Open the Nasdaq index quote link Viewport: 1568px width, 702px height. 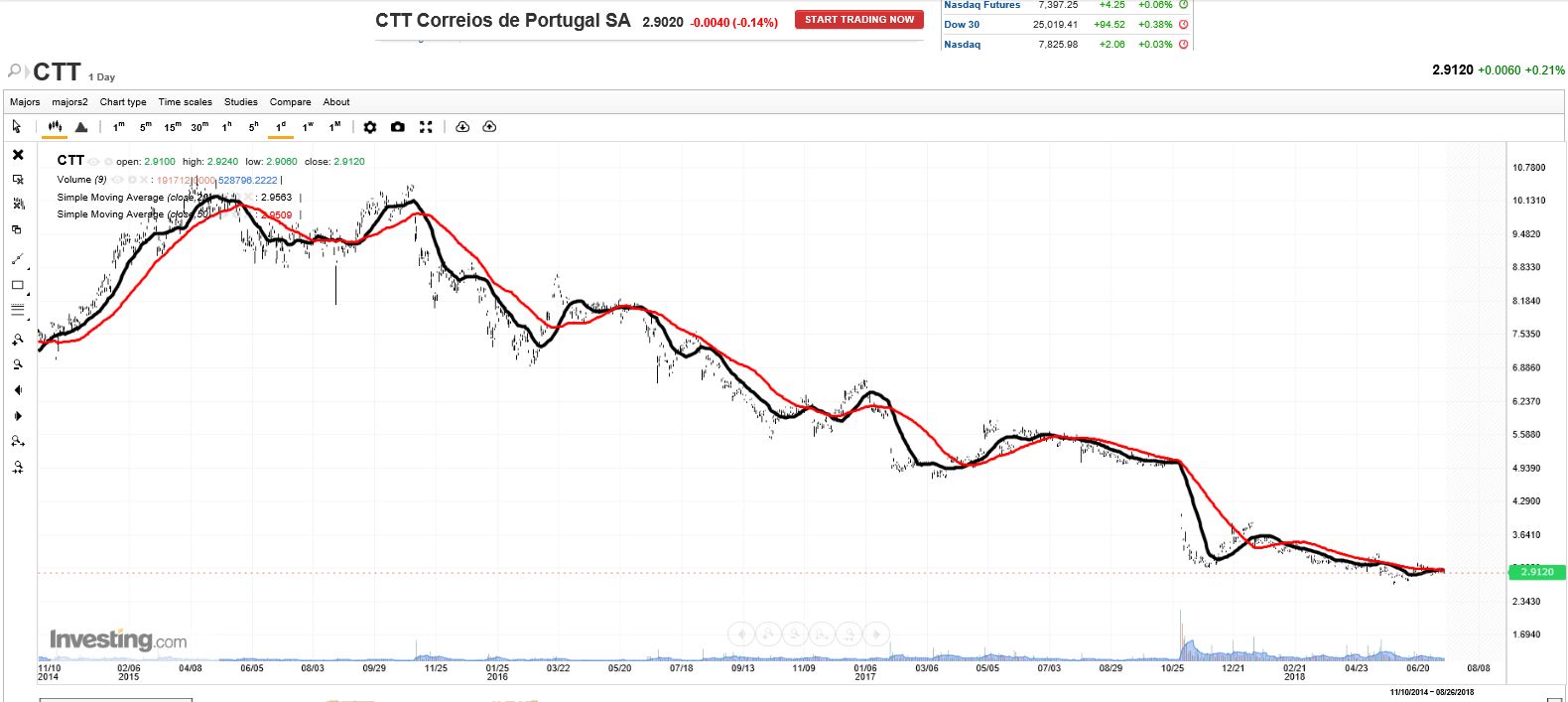963,45
